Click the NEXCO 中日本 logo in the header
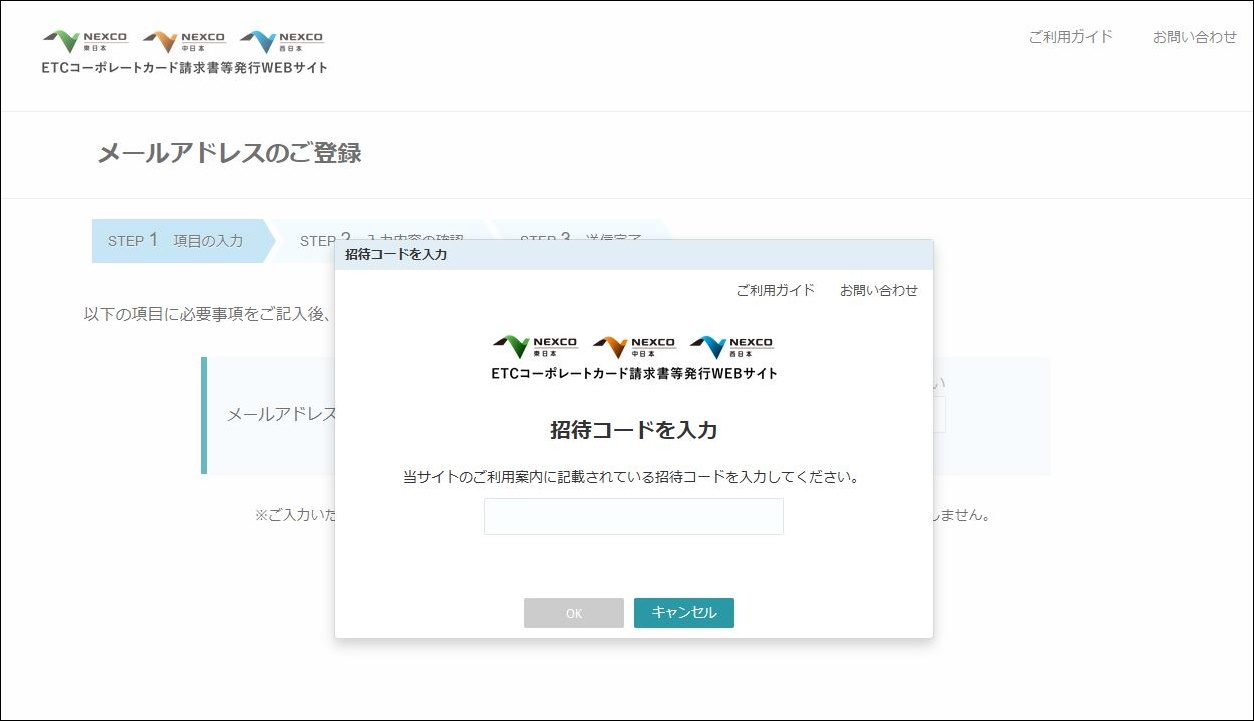 click(184, 40)
